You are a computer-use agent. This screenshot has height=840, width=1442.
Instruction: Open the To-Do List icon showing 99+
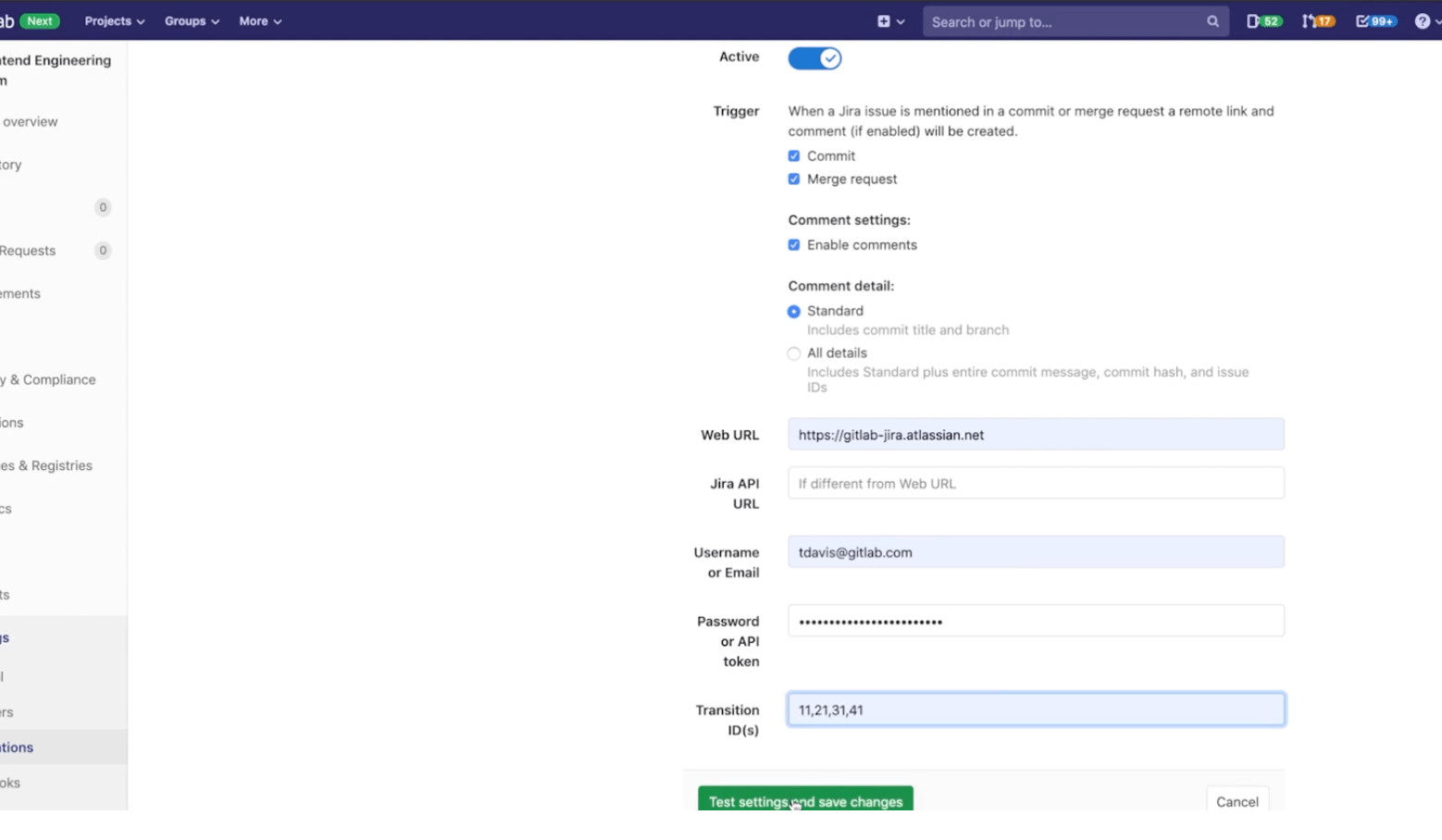(x=1374, y=19)
